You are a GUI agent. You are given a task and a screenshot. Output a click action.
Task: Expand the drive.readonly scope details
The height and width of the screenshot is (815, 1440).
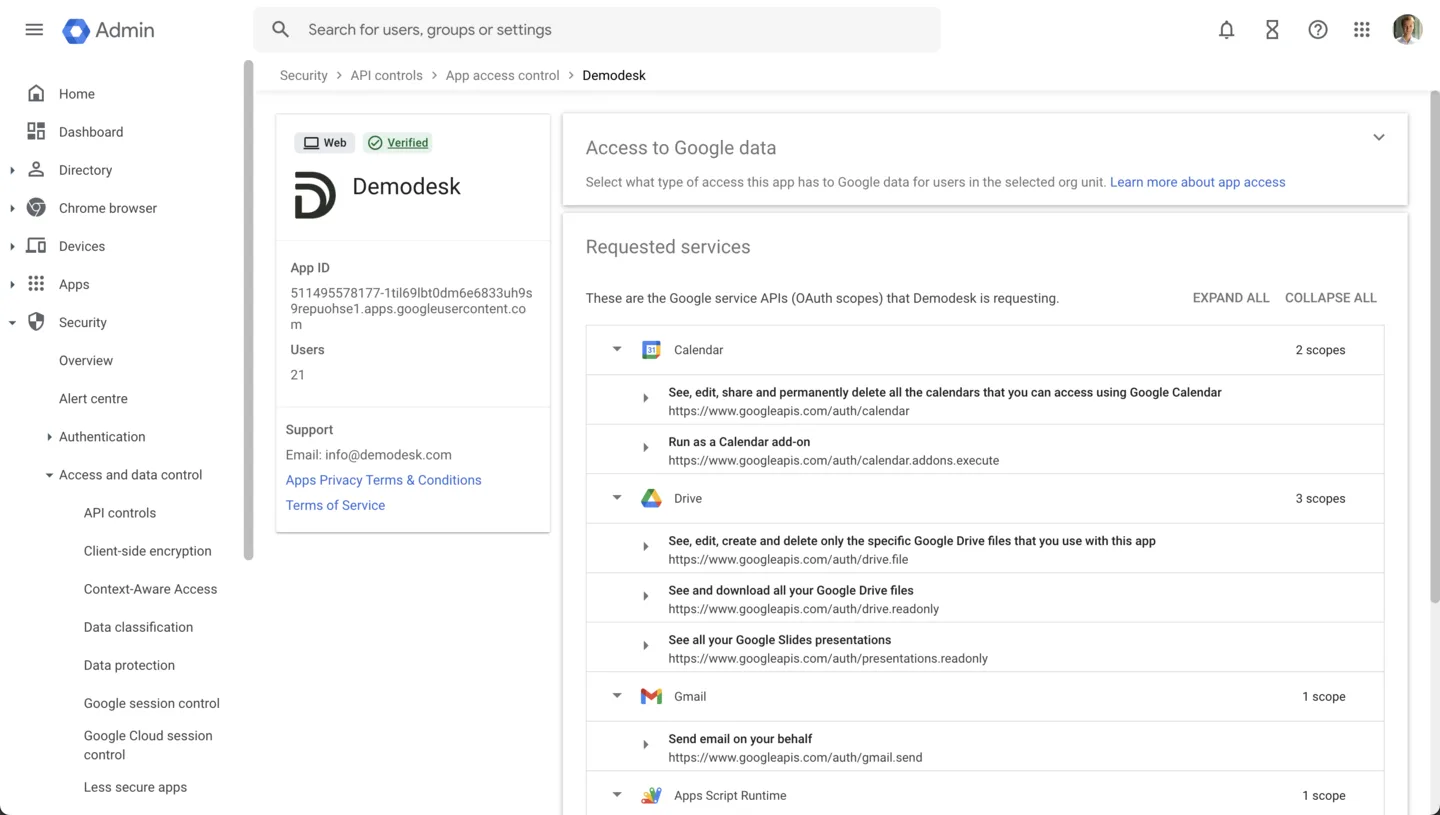click(x=646, y=596)
